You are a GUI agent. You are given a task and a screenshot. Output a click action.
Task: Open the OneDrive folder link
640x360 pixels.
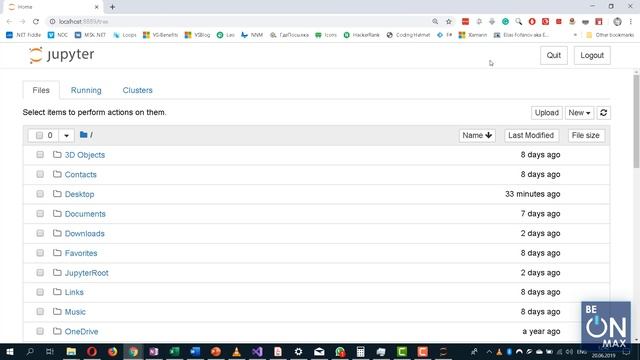(81, 331)
